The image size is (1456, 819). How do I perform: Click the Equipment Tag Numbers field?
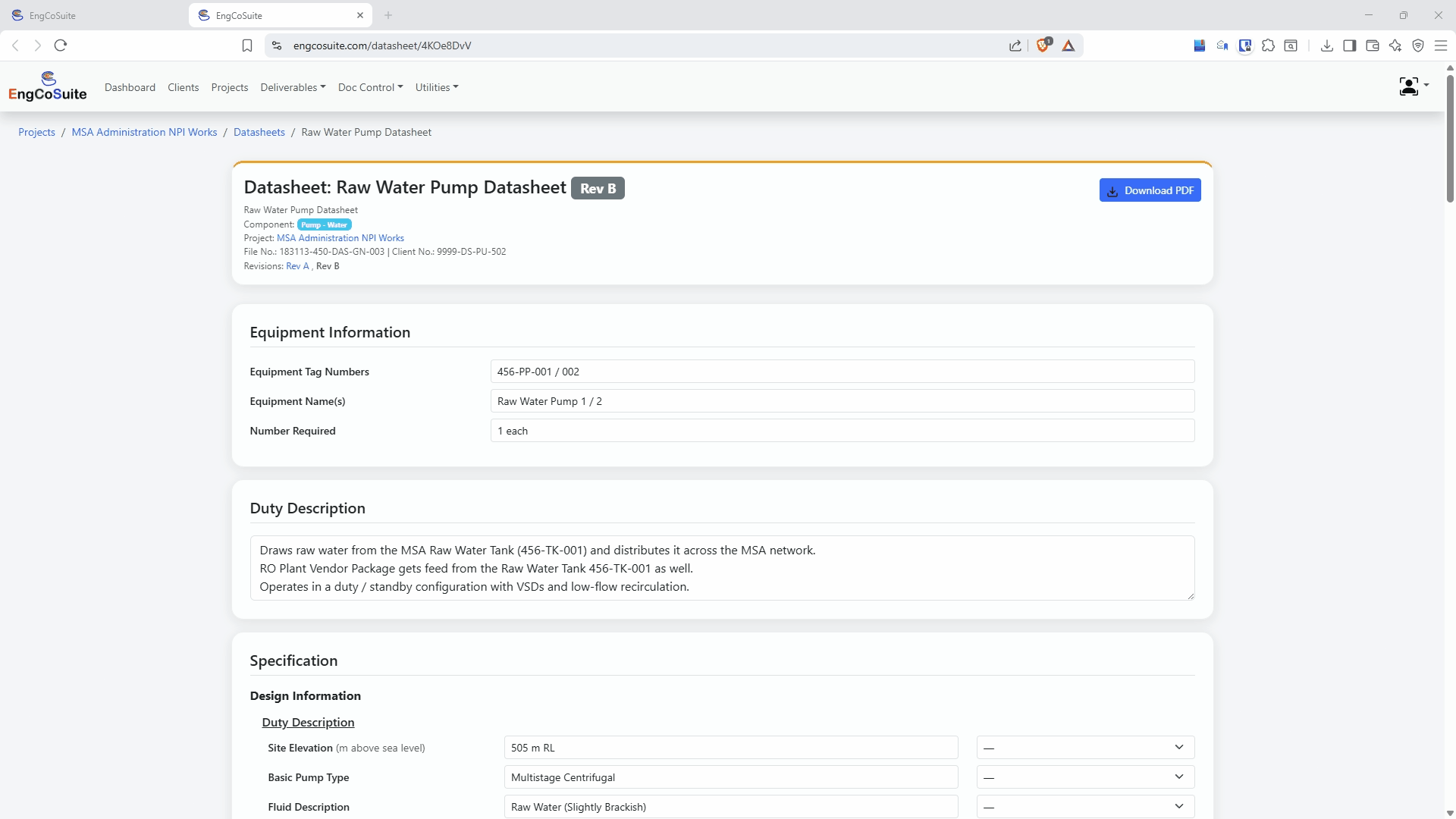point(843,372)
